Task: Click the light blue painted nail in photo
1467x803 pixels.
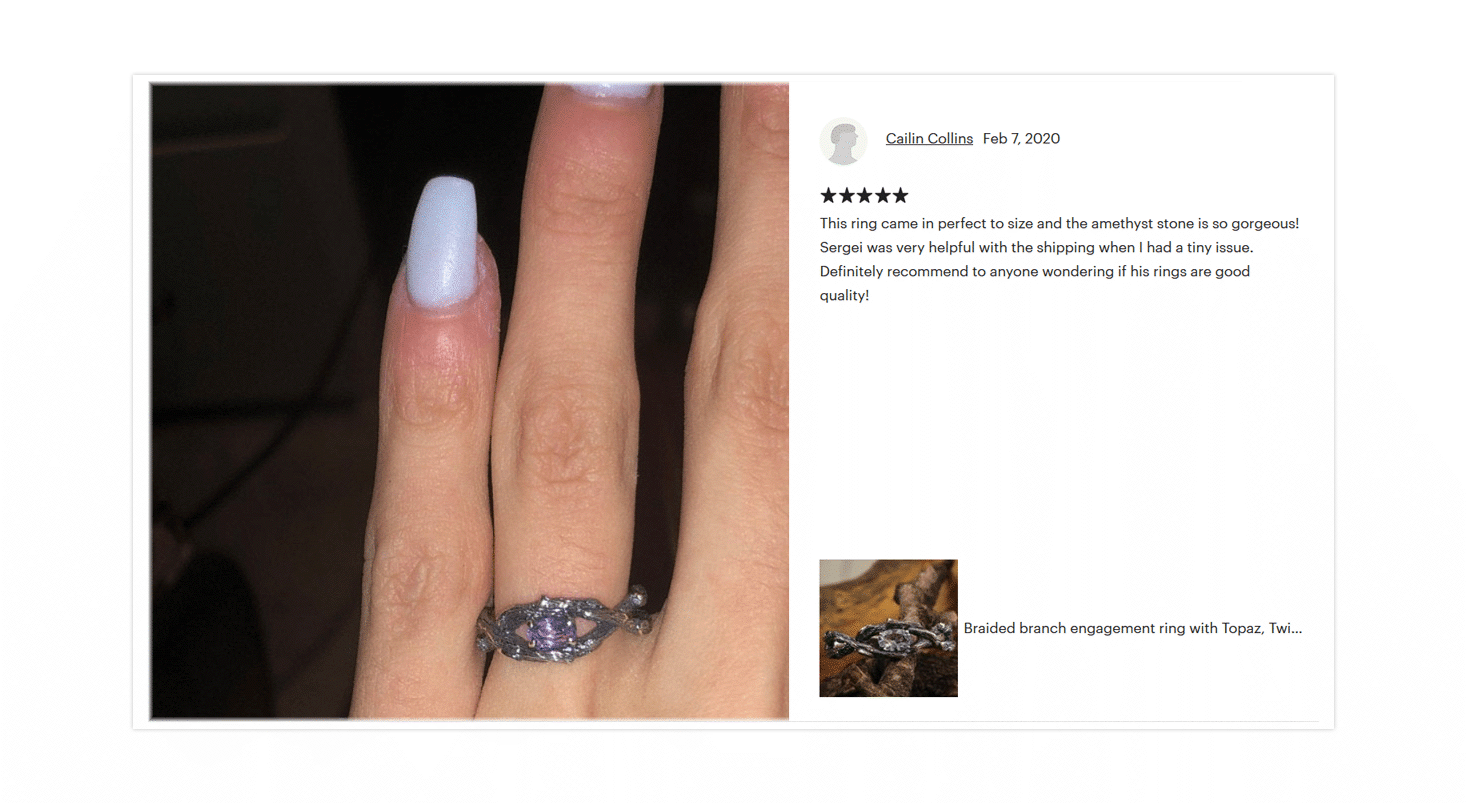Action: (440, 240)
